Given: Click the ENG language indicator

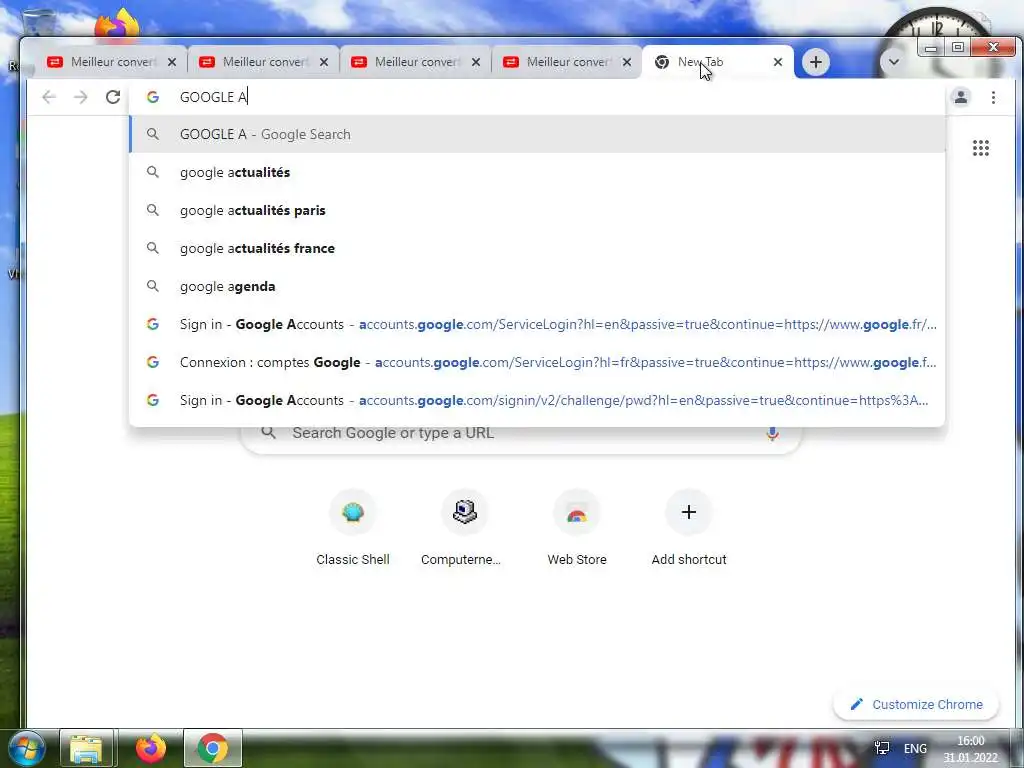Looking at the screenshot, I should point(915,748).
